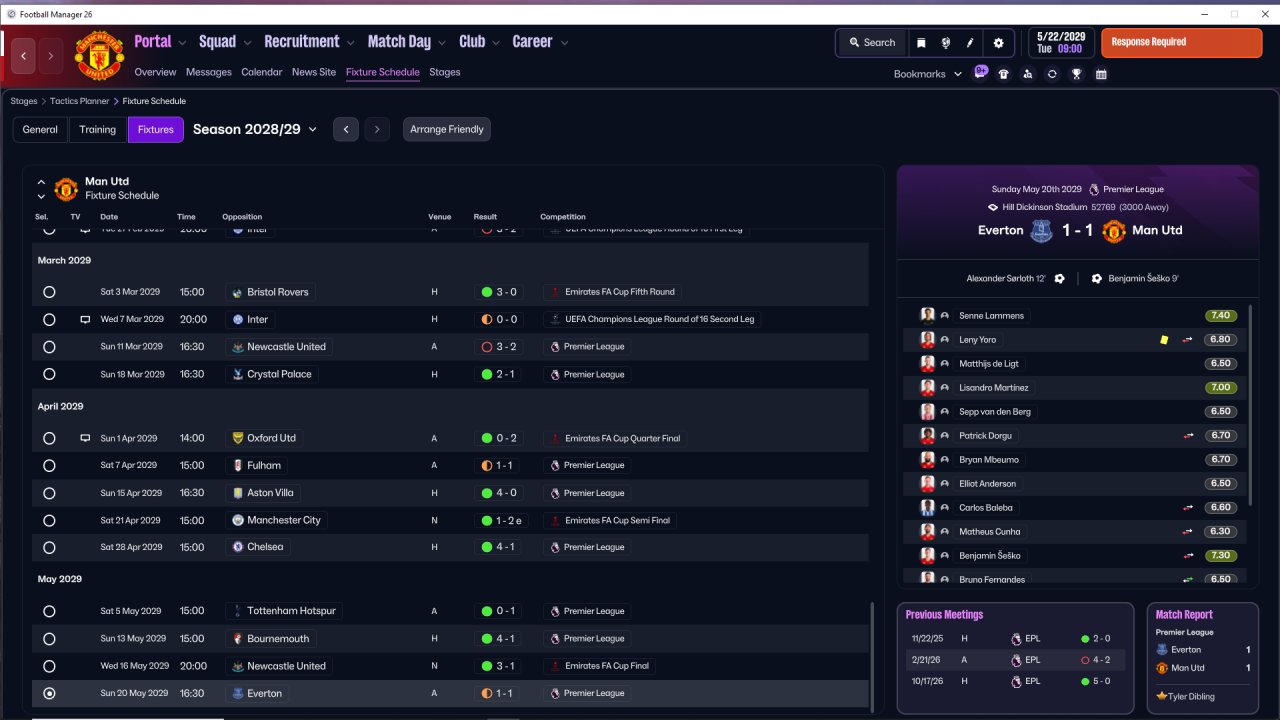Go to previous season arrow button
The image size is (1280, 720).
(x=346, y=130)
